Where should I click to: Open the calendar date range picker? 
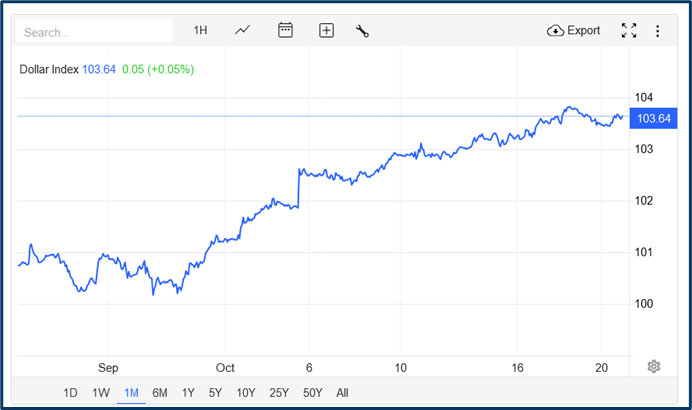[x=285, y=30]
